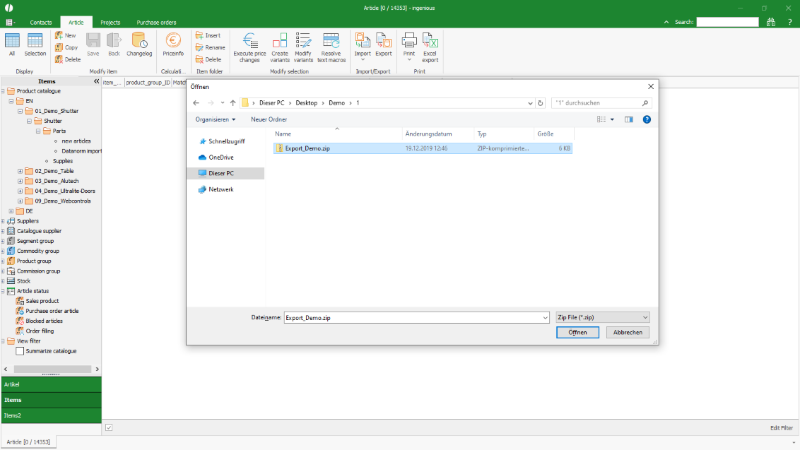Click the Abbrechen button

pos(628,332)
